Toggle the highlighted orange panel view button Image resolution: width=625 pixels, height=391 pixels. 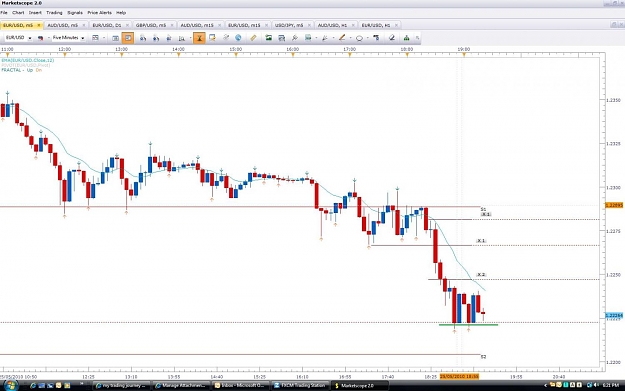[x=128, y=38]
